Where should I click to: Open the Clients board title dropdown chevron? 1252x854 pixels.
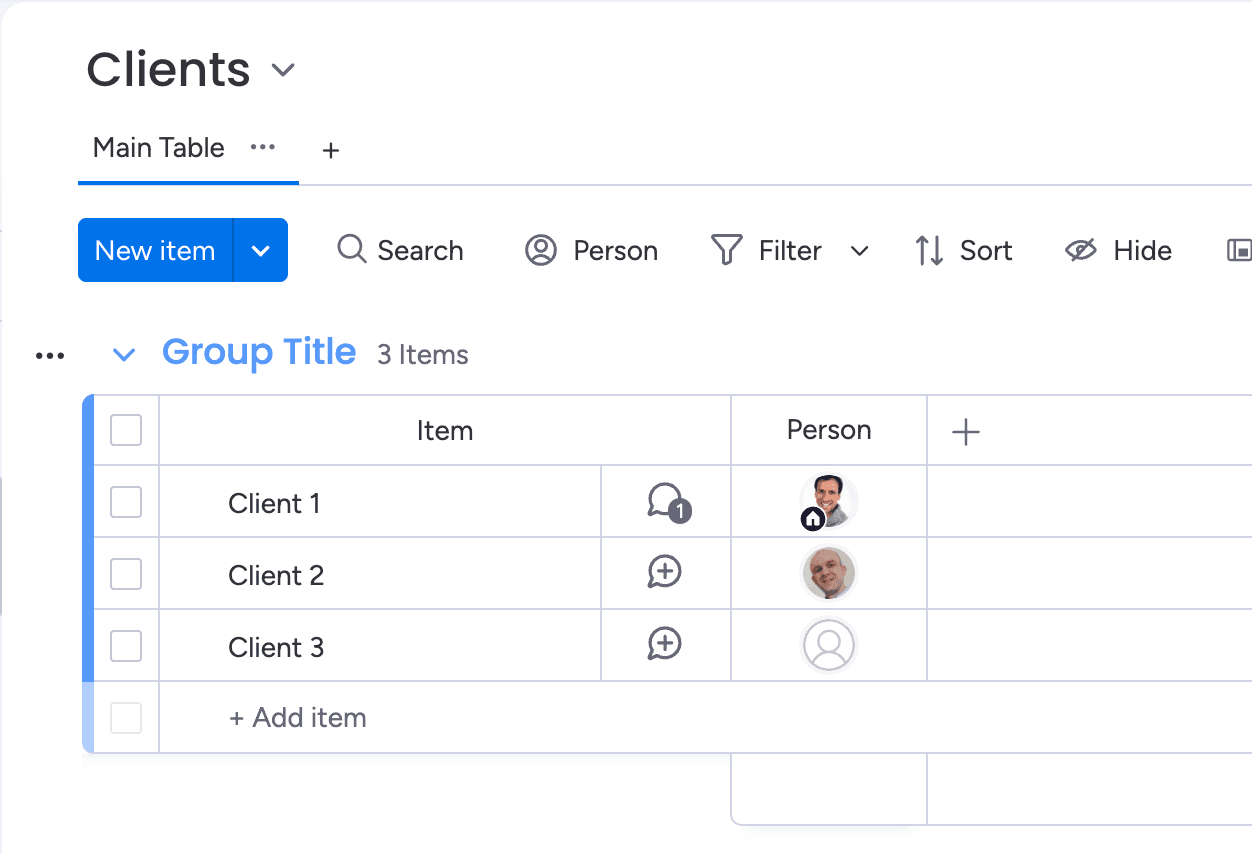tap(283, 71)
